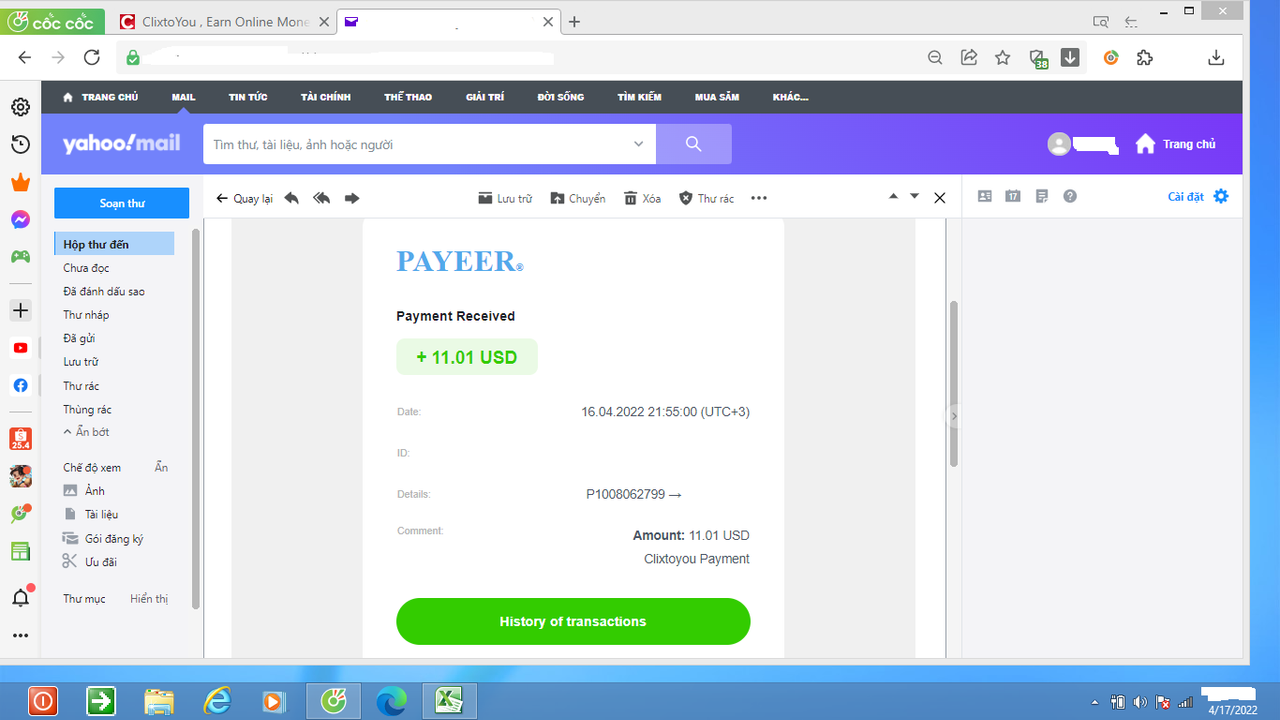Image resolution: width=1280 pixels, height=720 pixels.
Task: Open Facebook shortcut in sidebar
Action: (x=20, y=385)
